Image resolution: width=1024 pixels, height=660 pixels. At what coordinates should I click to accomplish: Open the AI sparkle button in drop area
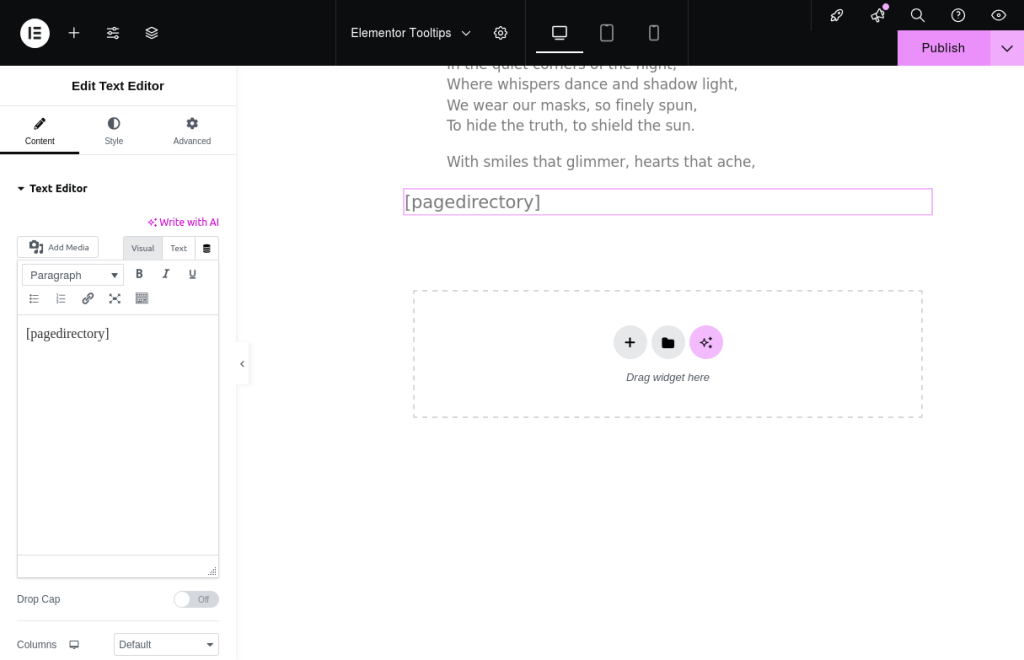tap(706, 342)
